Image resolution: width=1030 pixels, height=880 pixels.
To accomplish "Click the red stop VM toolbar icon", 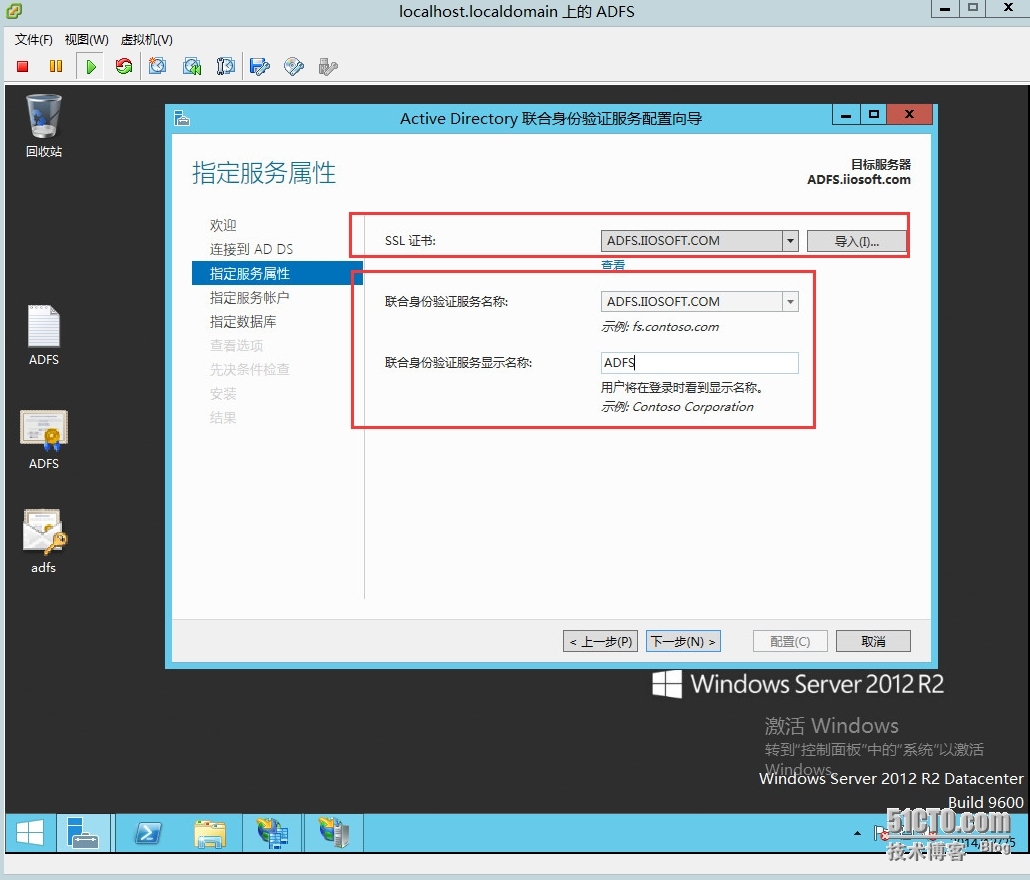I will (22, 66).
